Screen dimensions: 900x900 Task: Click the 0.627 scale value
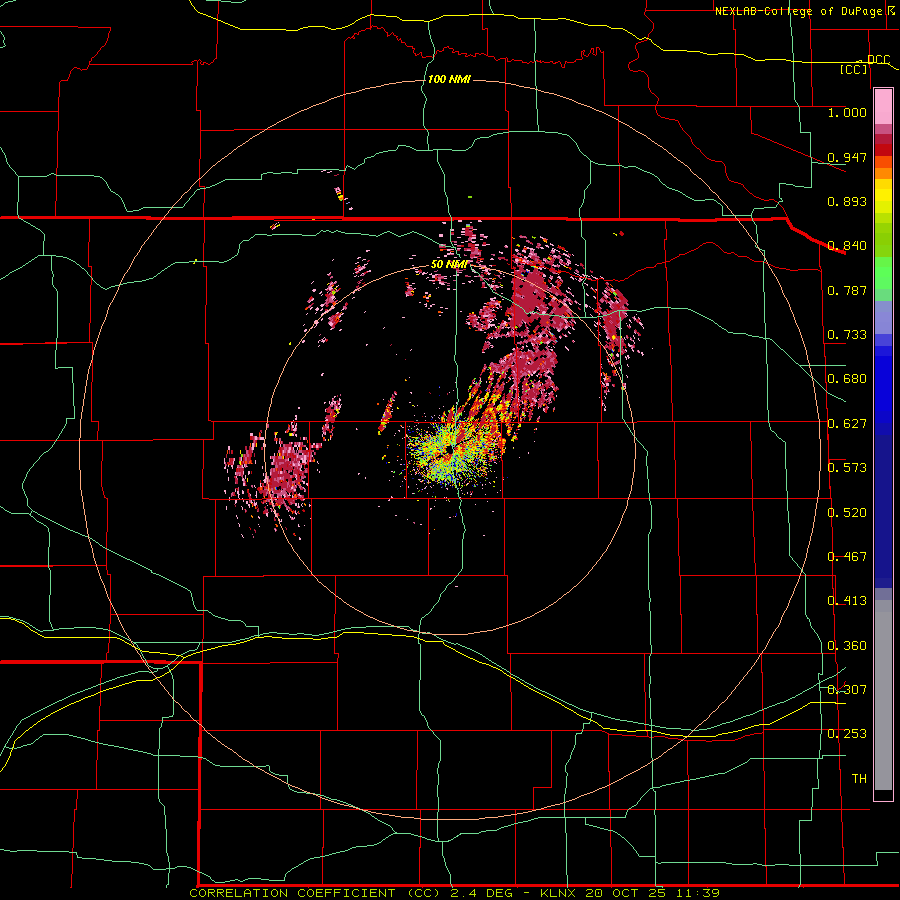(847, 424)
